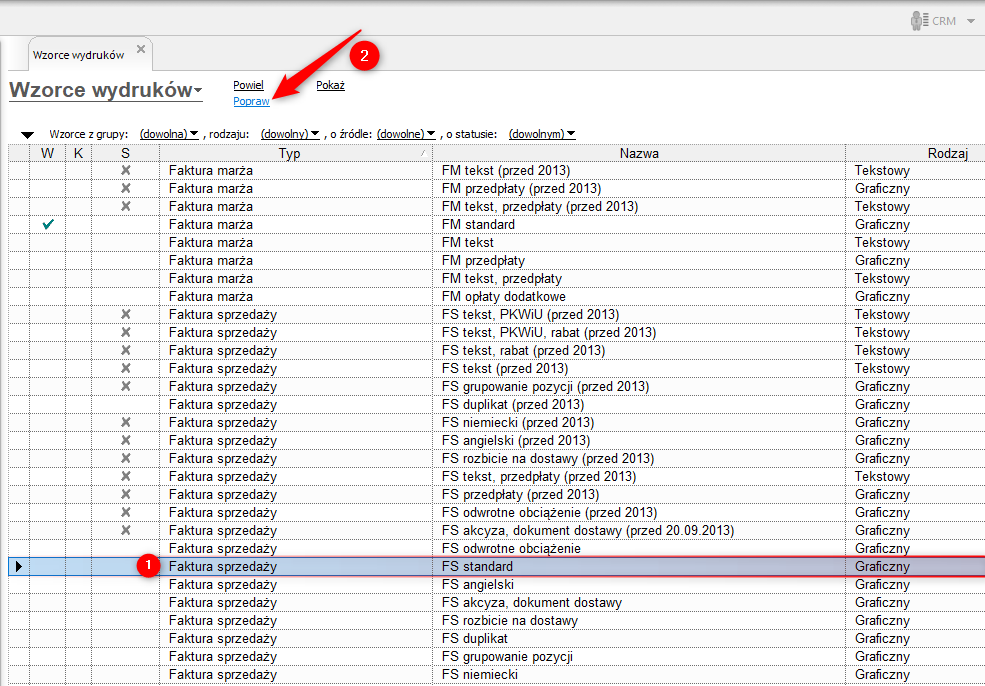Open the statusie filter (dowolnym) dropdown

[542, 134]
